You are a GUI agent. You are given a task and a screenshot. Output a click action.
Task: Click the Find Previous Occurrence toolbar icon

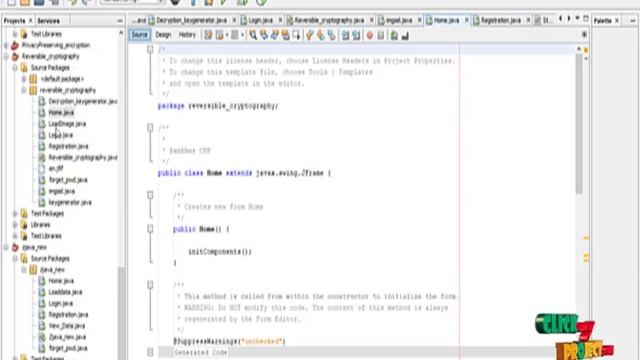point(264,36)
